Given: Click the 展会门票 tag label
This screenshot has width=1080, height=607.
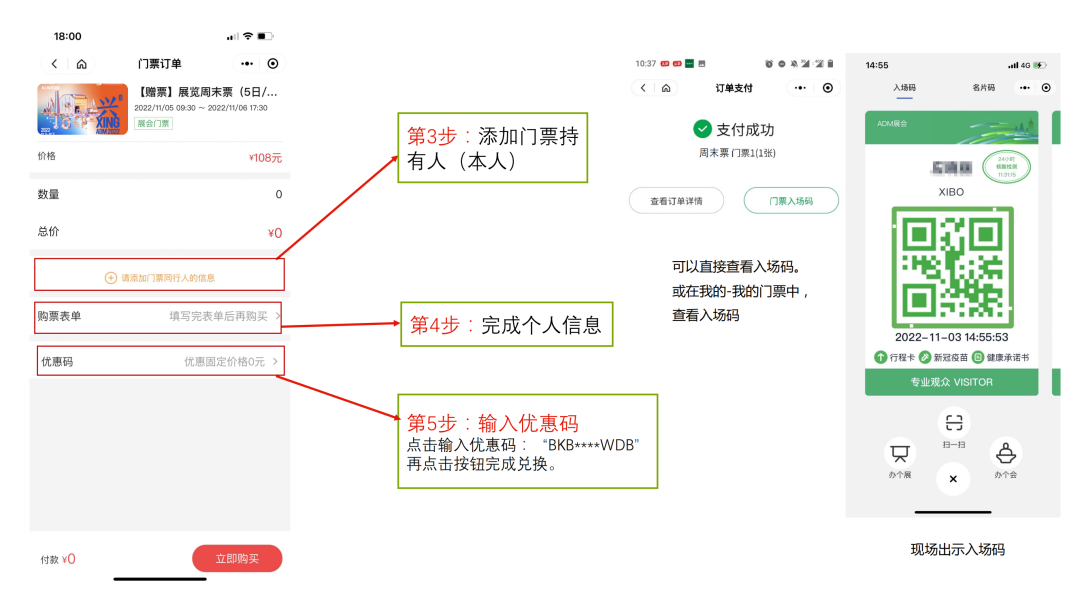Looking at the screenshot, I should tap(154, 123).
